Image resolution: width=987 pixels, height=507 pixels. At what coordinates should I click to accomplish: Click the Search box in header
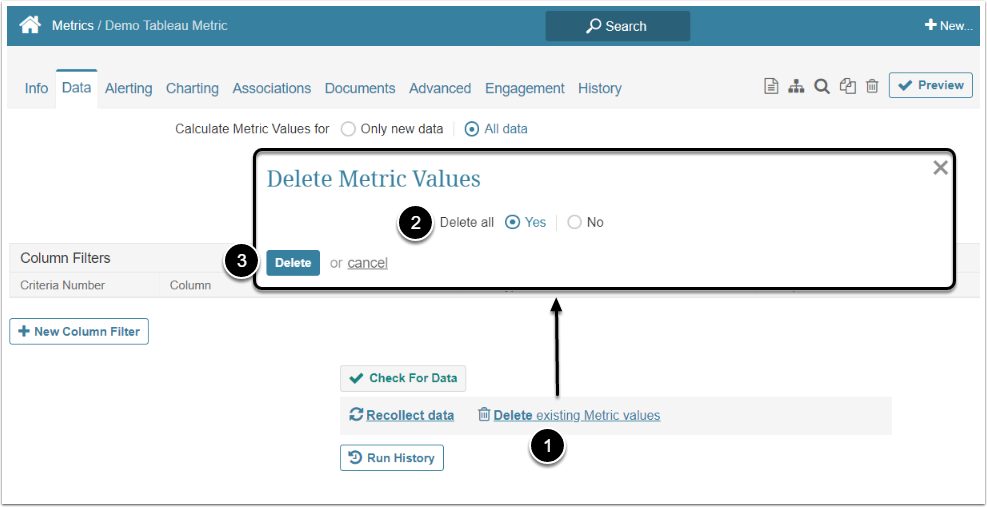(x=617, y=26)
